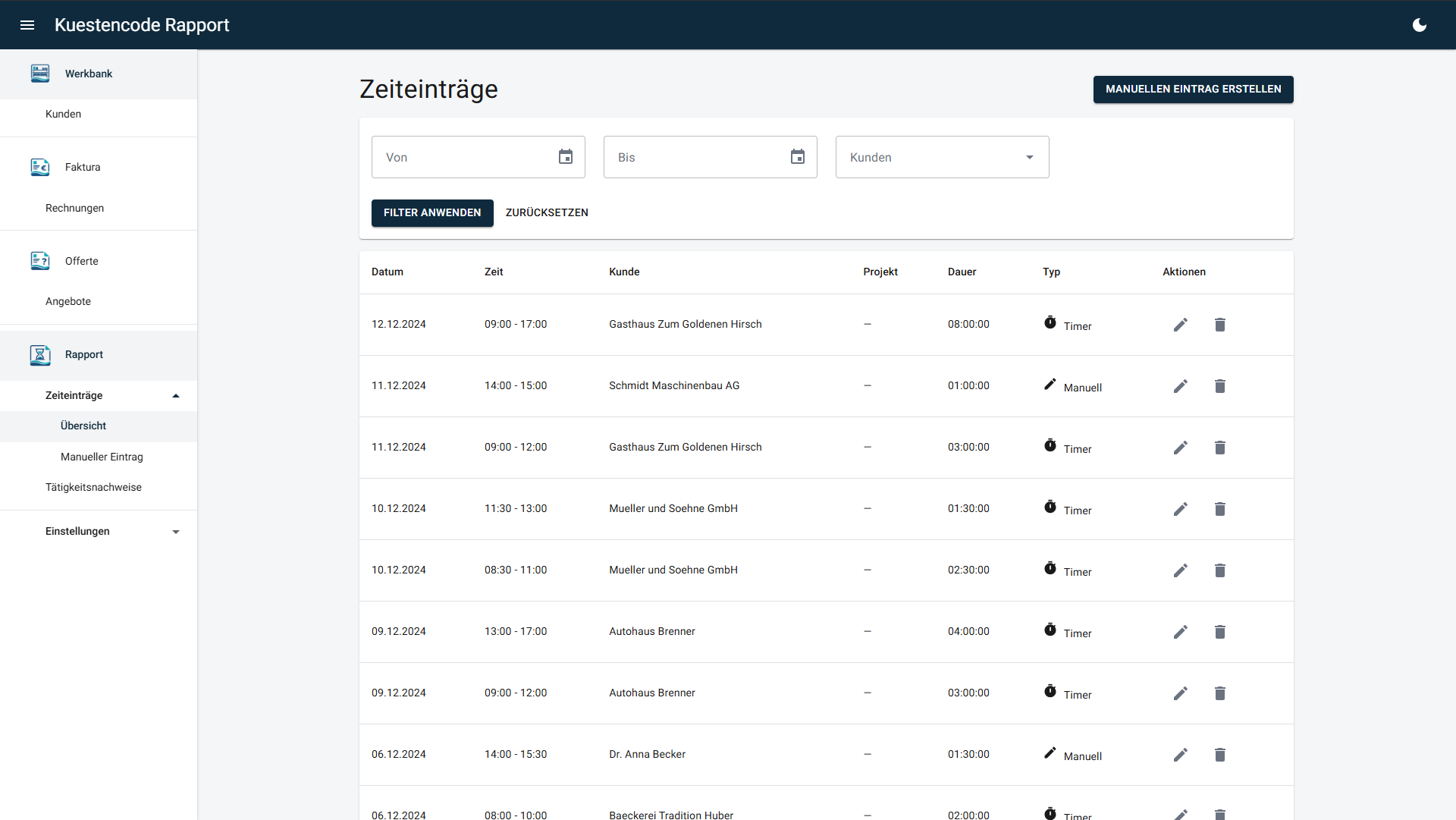Open the hamburger navigation menu
Image resolution: width=1456 pixels, height=820 pixels.
point(27,25)
